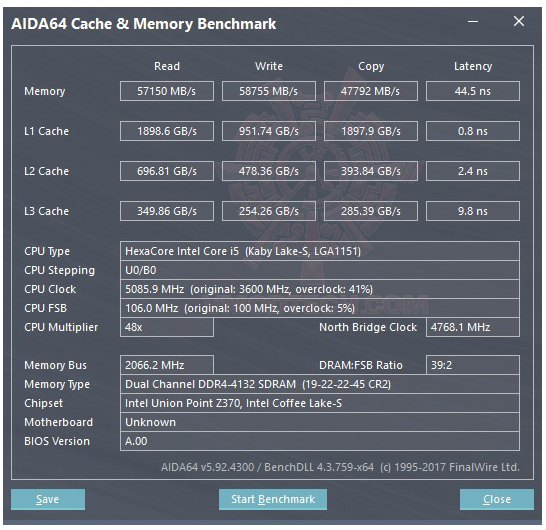Click Memory Bus value 2066.2 MHz
Image resolution: width=546 pixels, height=530 pixels.
[x=167, y=365]
